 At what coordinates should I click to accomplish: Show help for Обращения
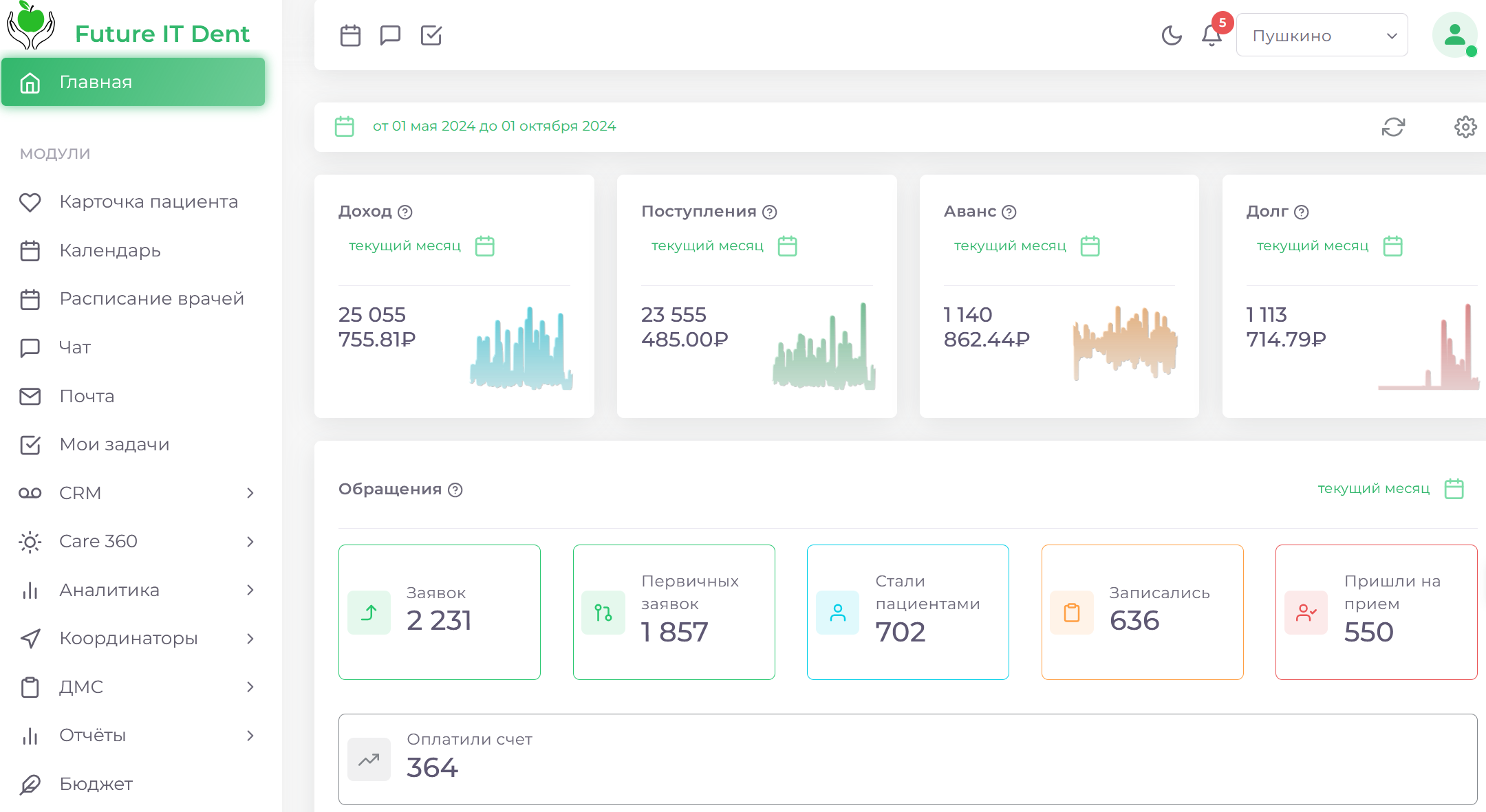(455, 490)
